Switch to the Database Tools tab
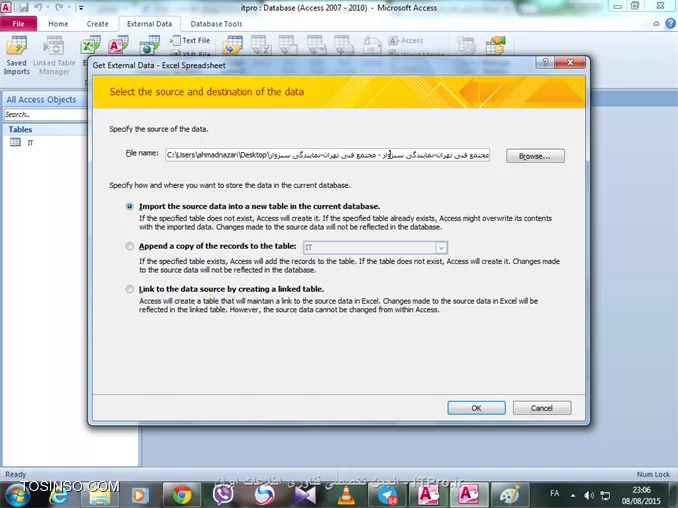This screenshot has height=508, width=678. (x=216, y=23)
